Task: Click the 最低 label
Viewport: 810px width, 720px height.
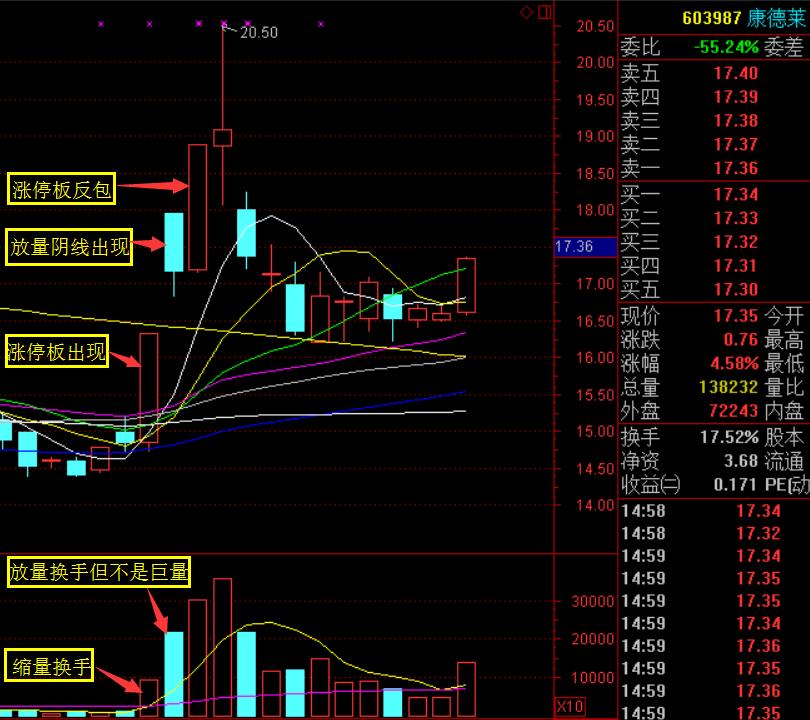Action: coord(784,363)
